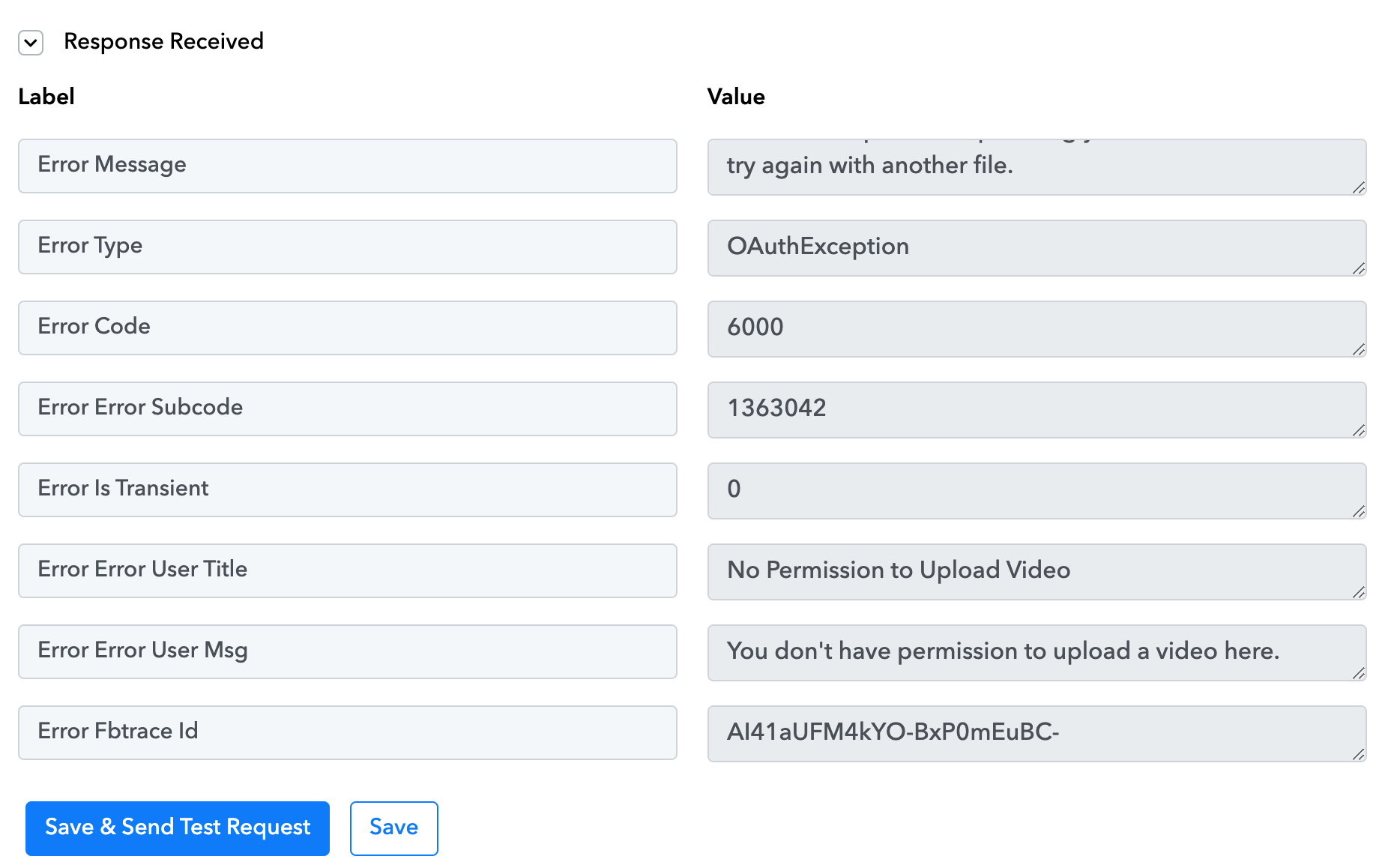Select the Error Error User Msg label field
The image size is (1400, 868).
[x=348, y=651]
